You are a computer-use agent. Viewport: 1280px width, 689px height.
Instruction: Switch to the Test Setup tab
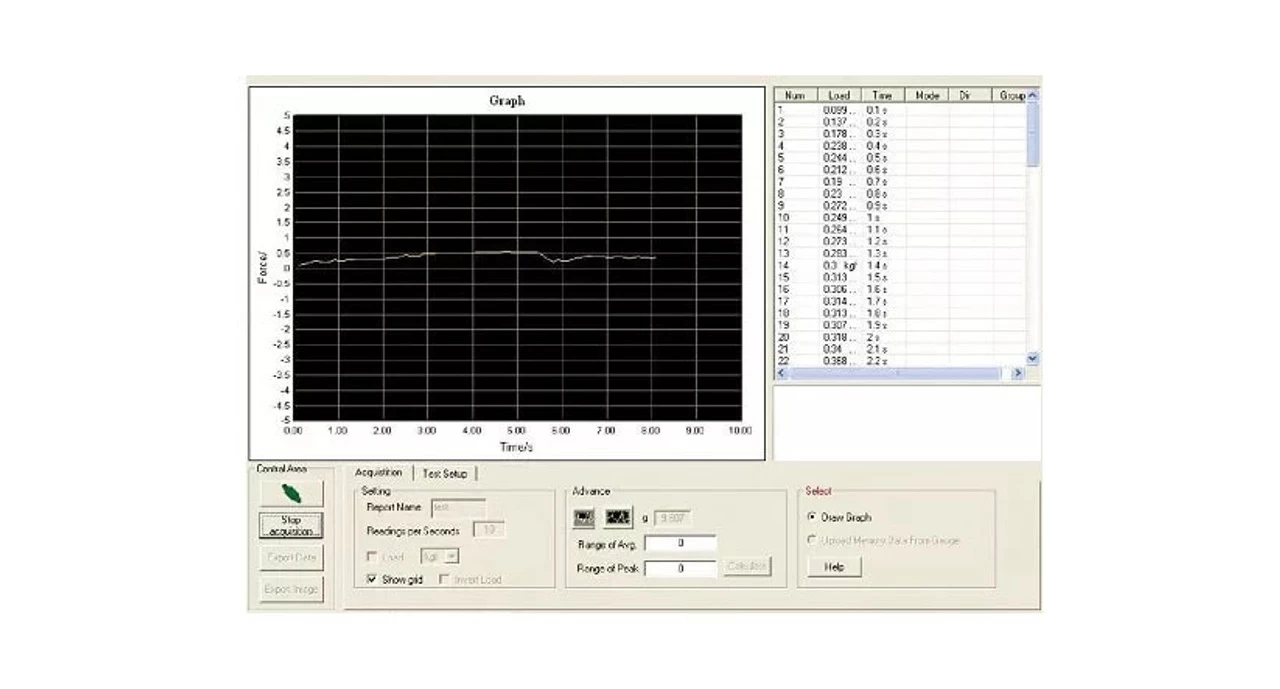point(444,473)
